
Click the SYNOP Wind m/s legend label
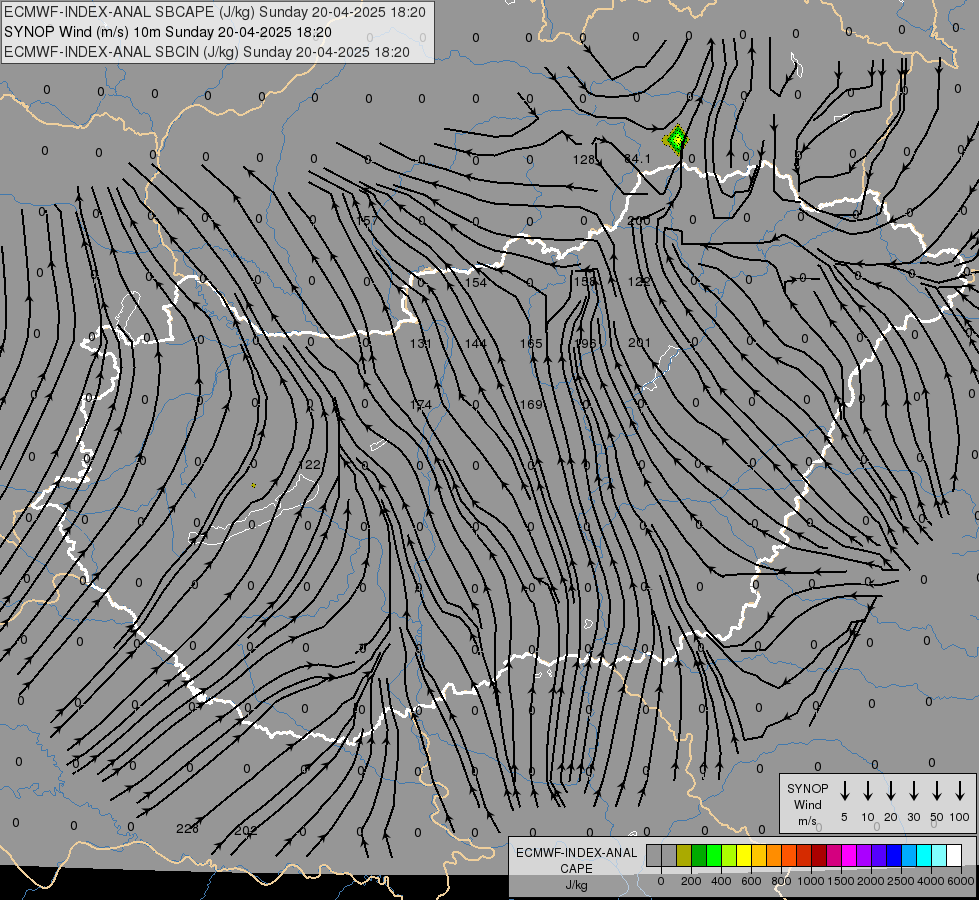click(x=807, y=804)
